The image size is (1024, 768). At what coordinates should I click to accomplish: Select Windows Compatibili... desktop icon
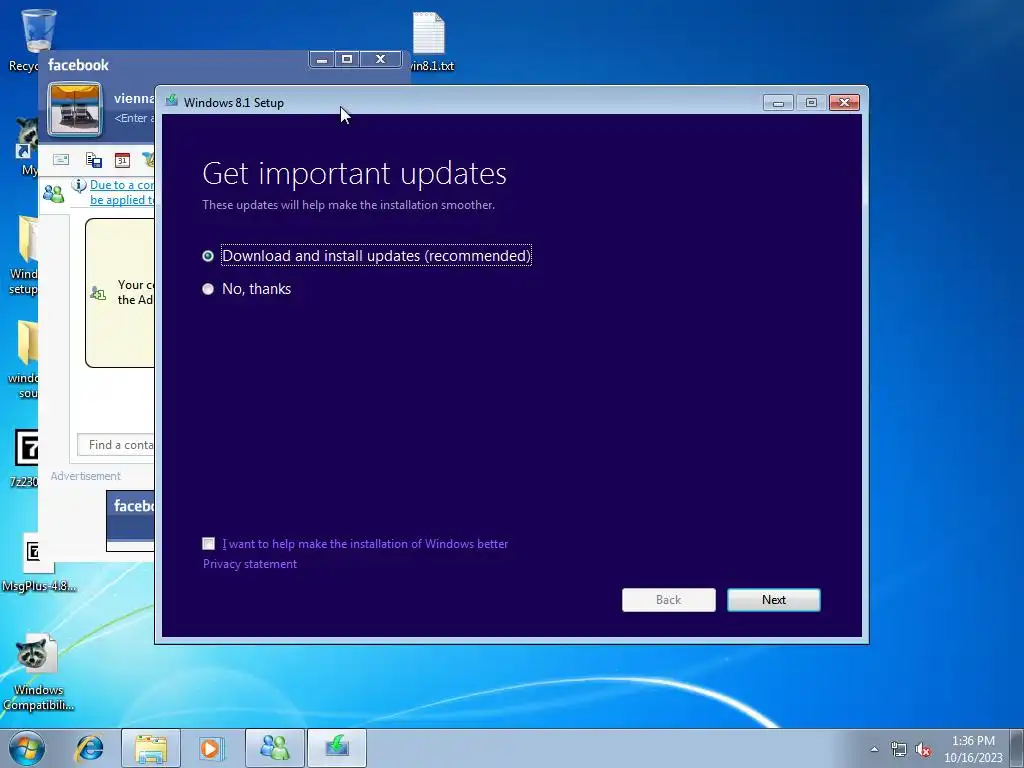pyautogui.click(x=38, y=673)
